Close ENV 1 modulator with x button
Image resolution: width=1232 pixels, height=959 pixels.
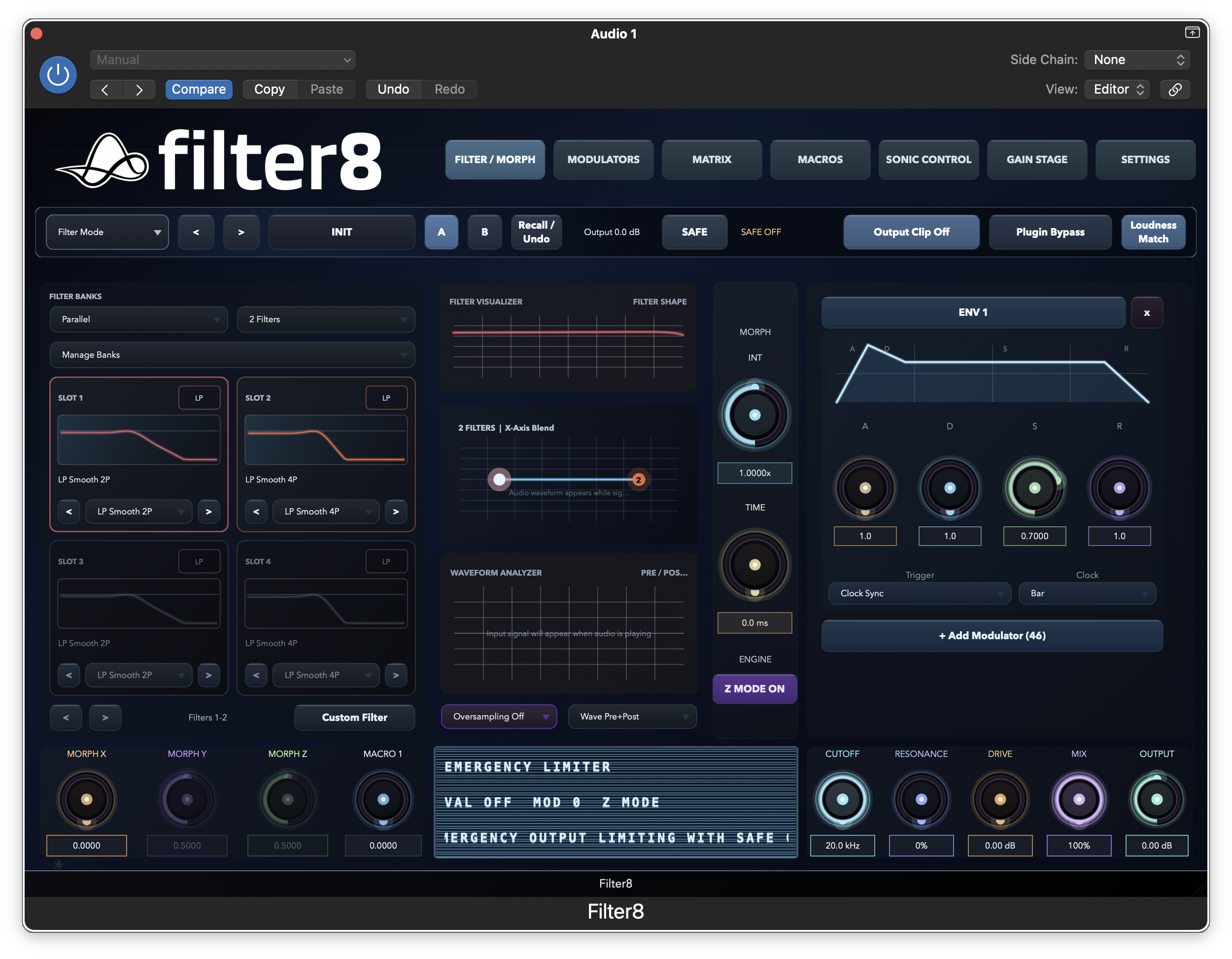coord(1146,312)
